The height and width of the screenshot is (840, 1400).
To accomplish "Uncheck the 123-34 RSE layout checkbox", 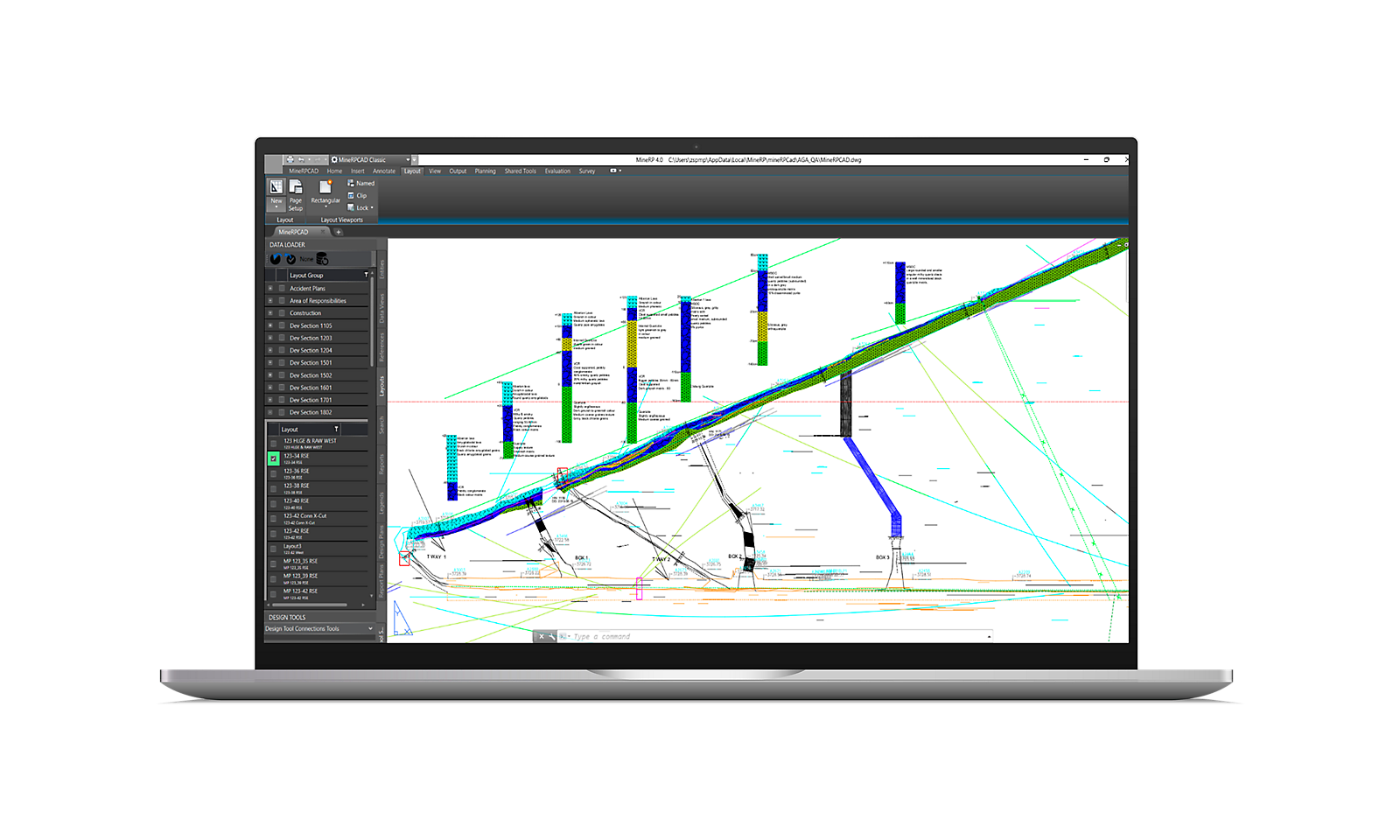I will [x=273, y=458].
